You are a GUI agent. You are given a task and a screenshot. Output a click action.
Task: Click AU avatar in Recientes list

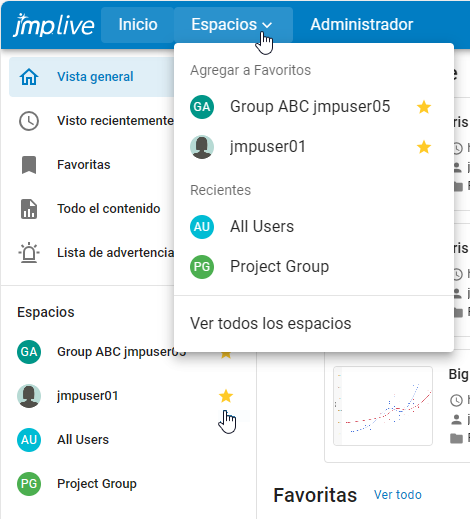[202, 227]
